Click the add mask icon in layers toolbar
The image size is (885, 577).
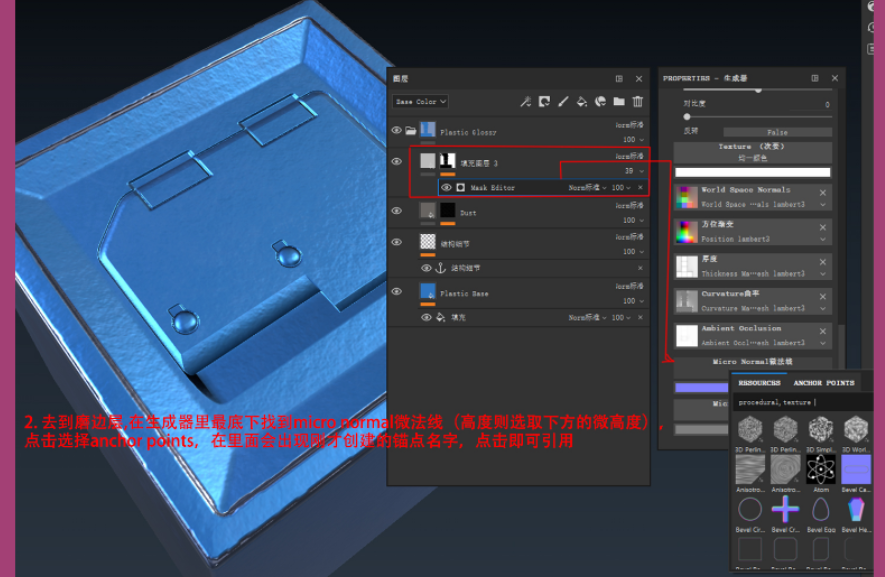point(544,102)
